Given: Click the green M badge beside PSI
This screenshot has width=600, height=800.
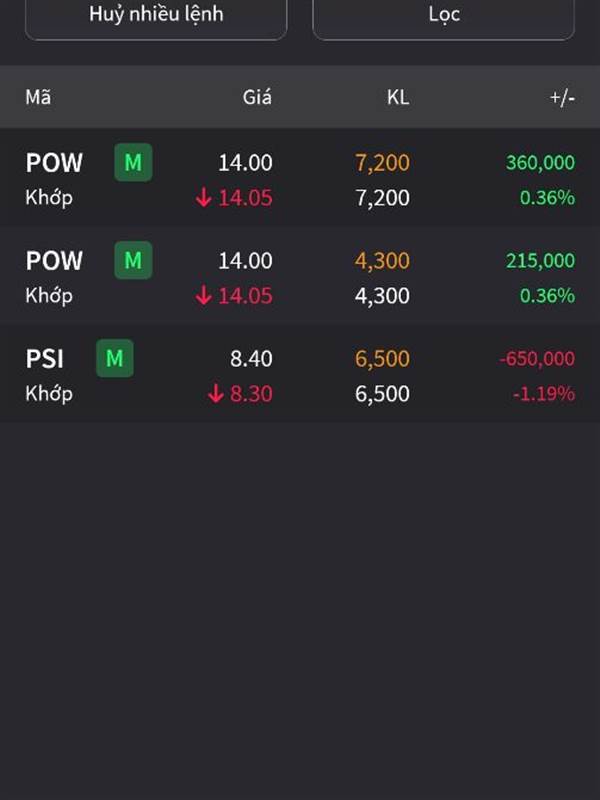Looking at the screenshot, I should pos(115,358).
